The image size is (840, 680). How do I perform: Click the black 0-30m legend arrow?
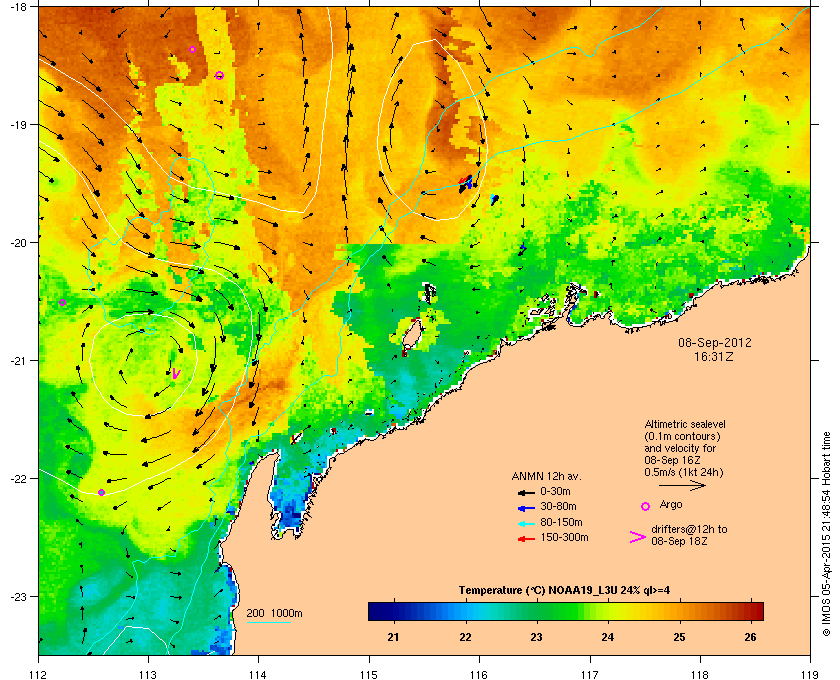[526, 492]
